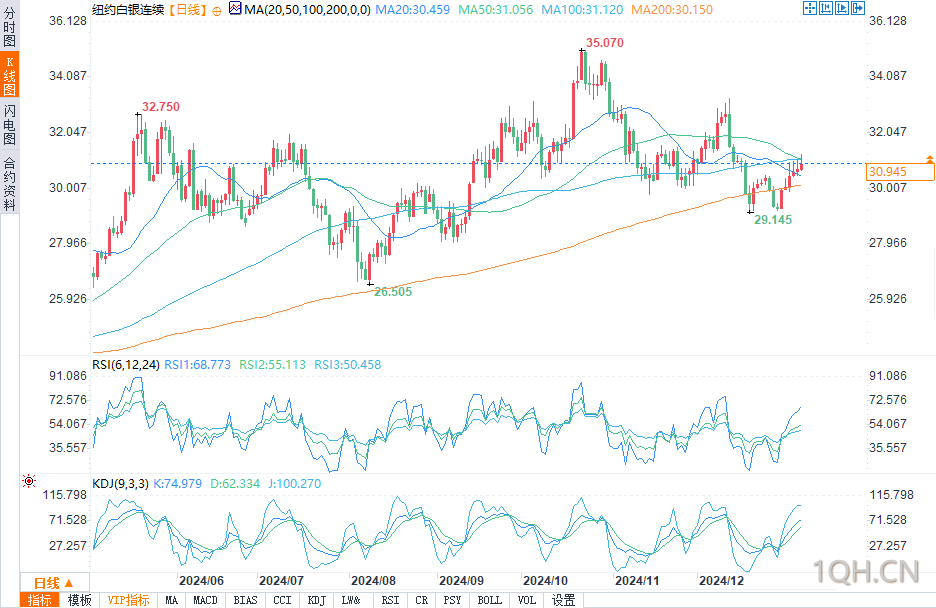
Task: Click the 2024/06 date on time axis
Action: (201, 581)
